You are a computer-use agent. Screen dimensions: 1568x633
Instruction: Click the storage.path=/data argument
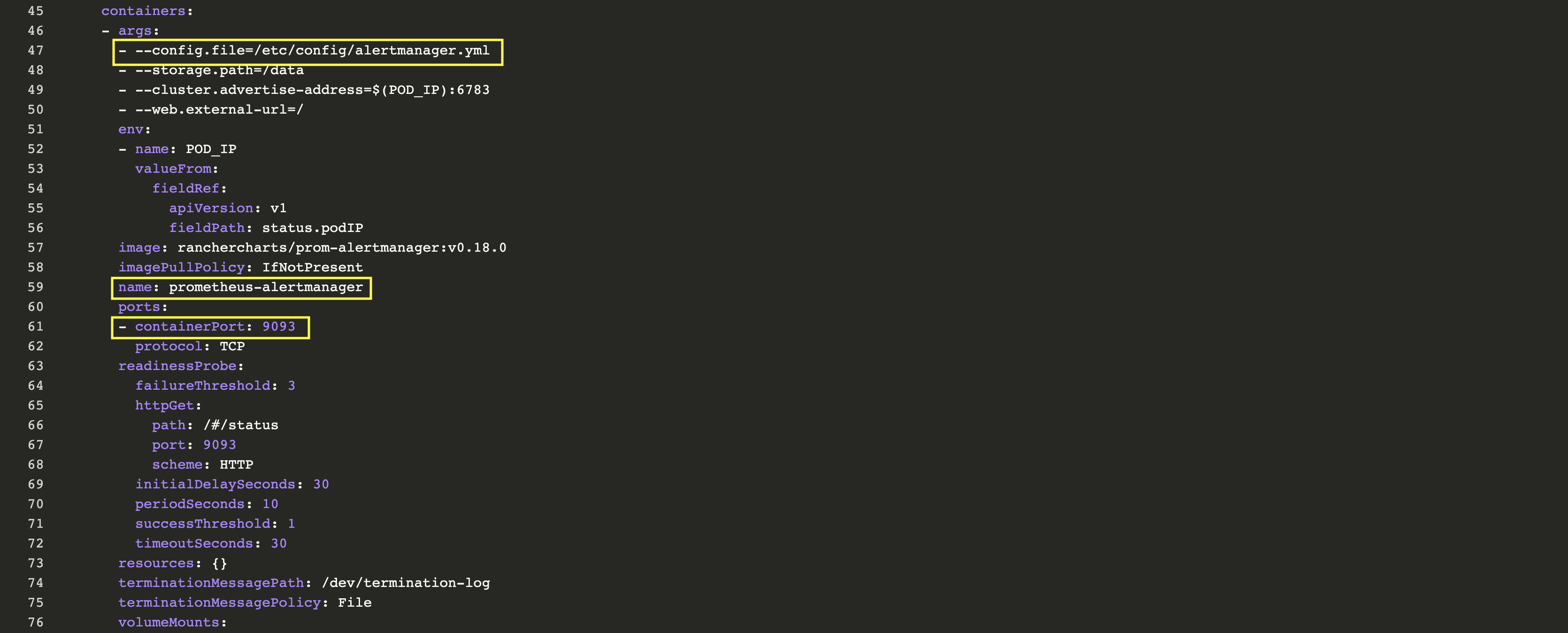click(x=219, y=70)
